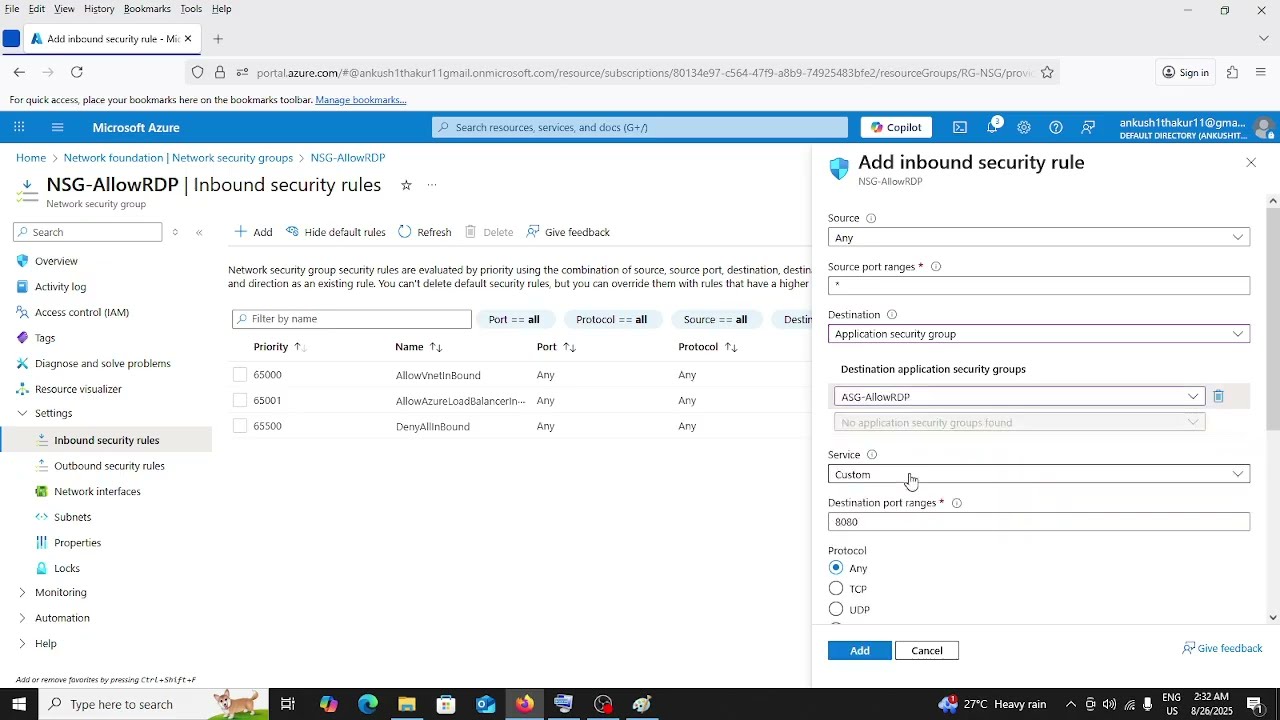The image size is (1280, 720).
Task: Check the box for rule 65001
Action: point(240,400)
